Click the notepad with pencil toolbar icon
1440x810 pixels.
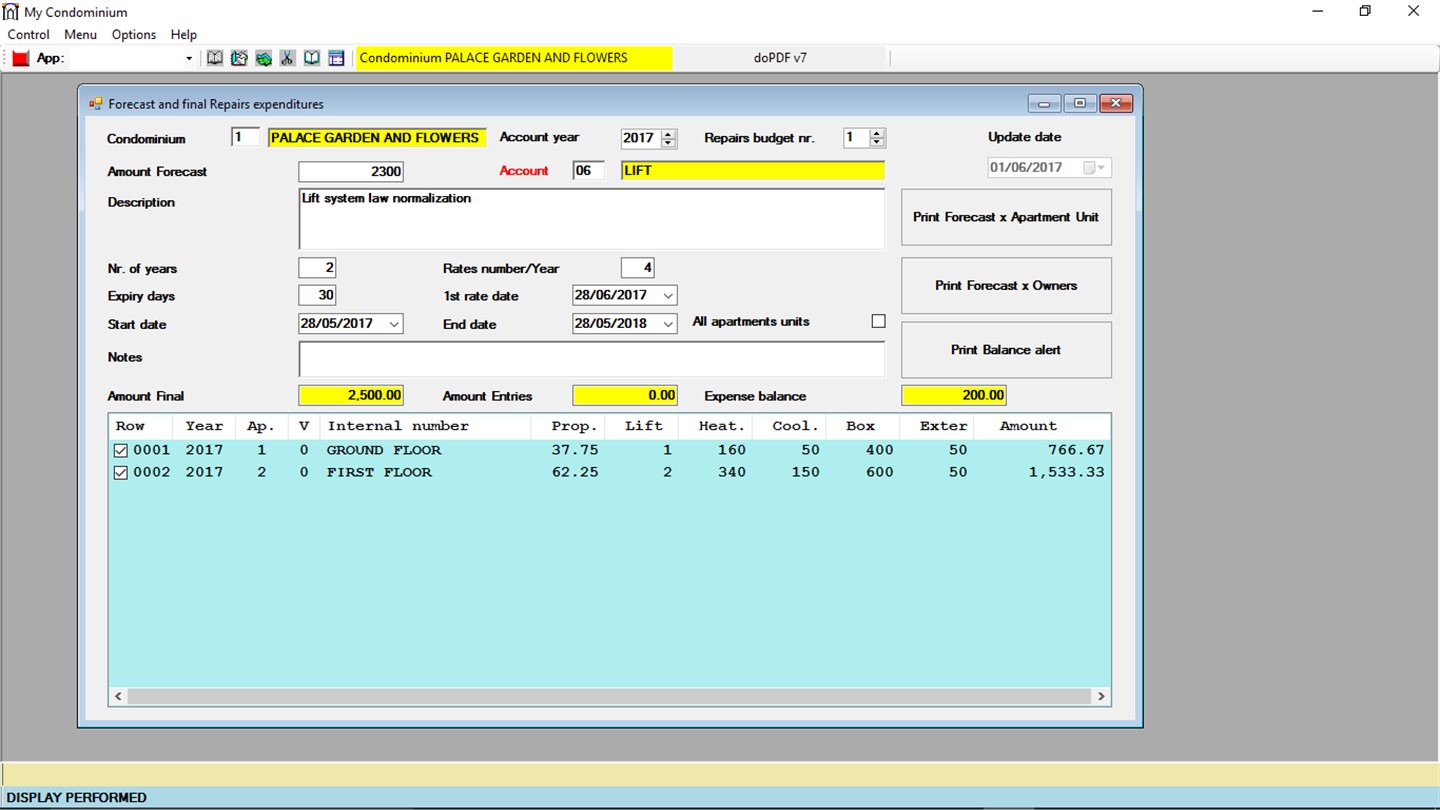click(239, 58)
